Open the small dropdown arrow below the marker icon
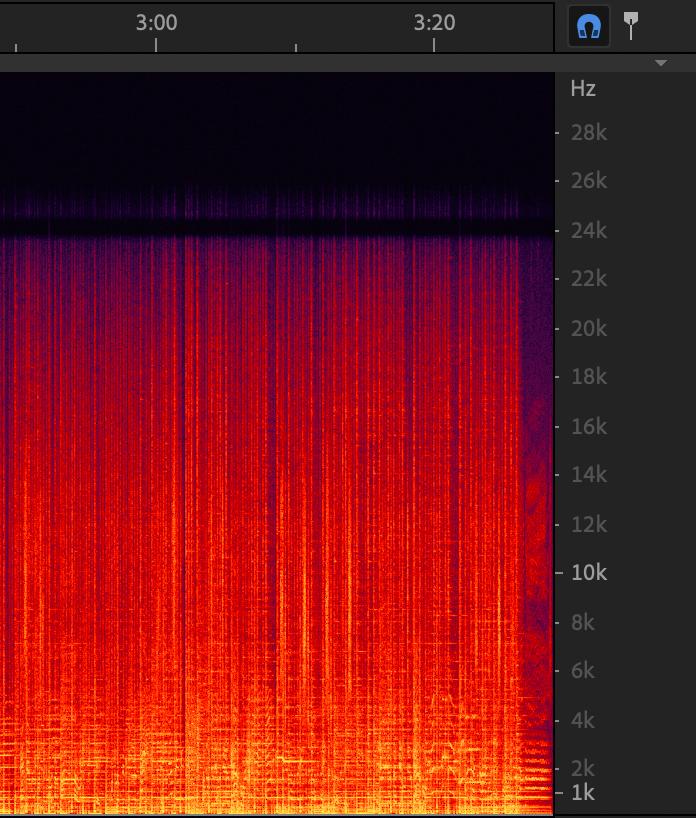Image resolution: width=696 pixels, height=818 pixels. (661, 63)
